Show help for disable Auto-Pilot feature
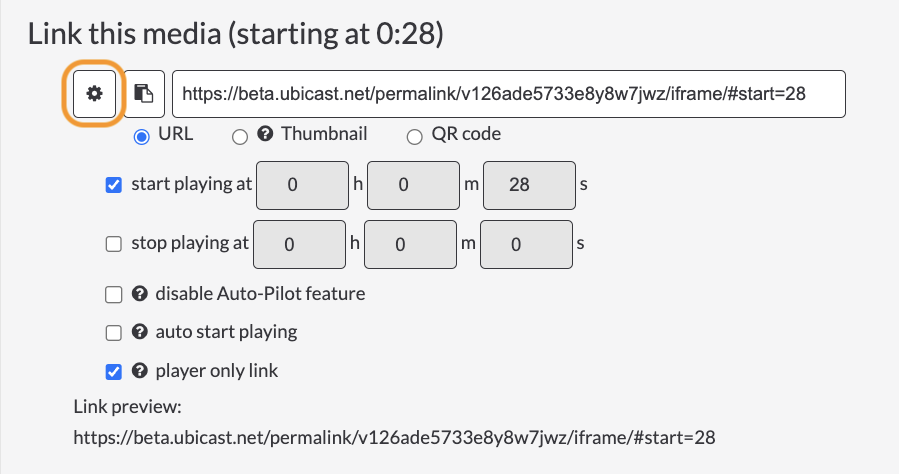 [x=139, y=294]
